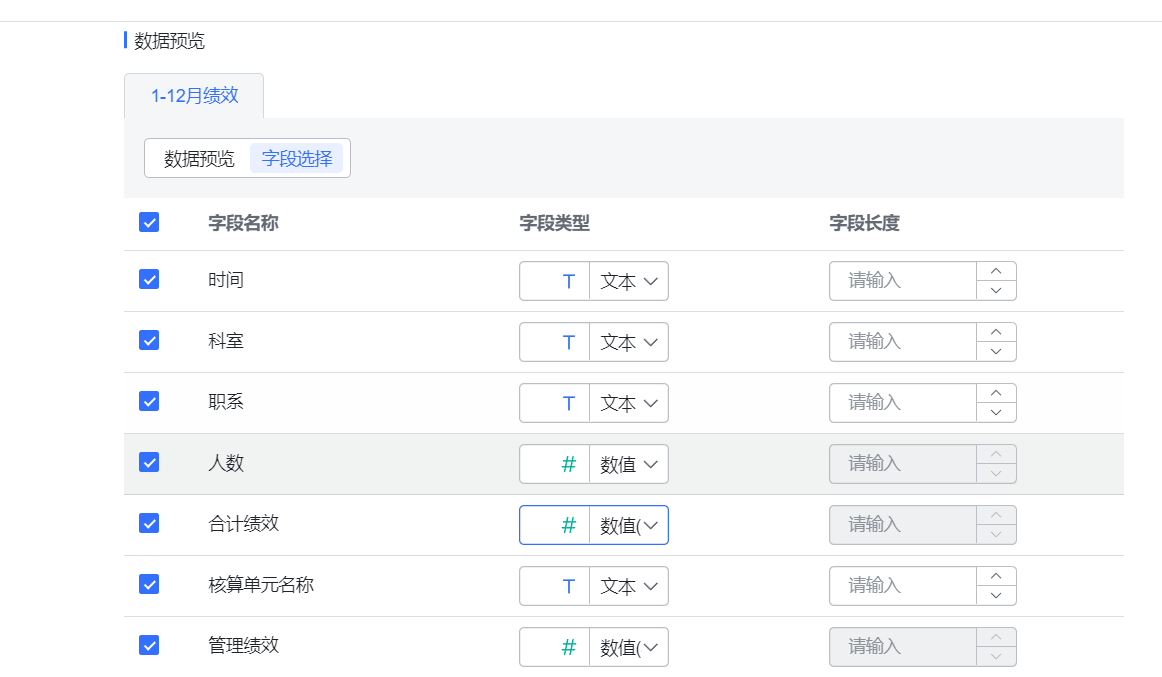Toggle the select-all fields checkbox in header
The width and height of the screenshot is (1162, 677).
coord(149,222)
